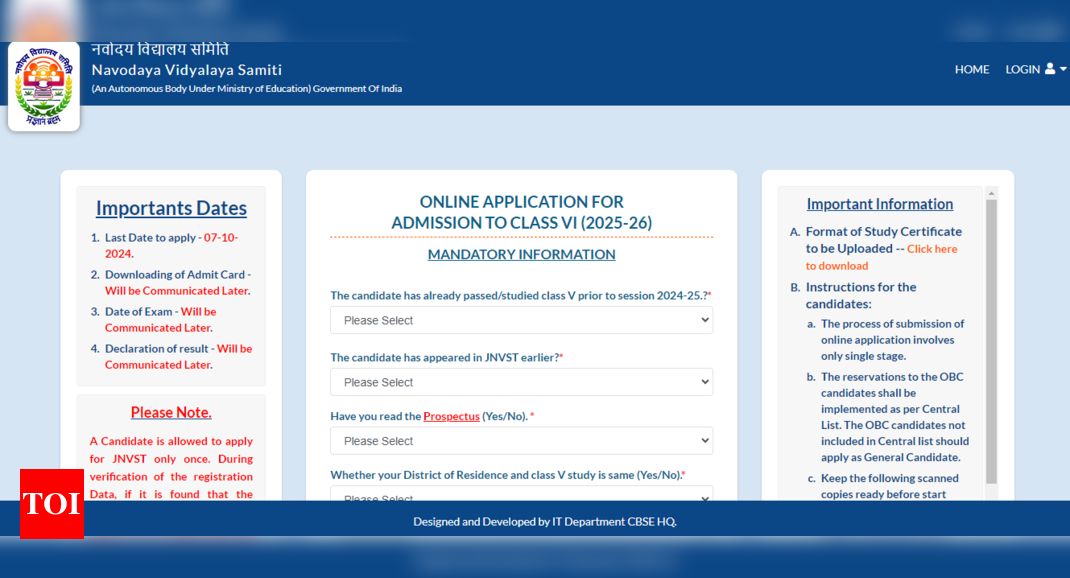Click the 'reservations to the OBC candidates' instruction
Image resolution: width=1070 pixels, height=578 pixels.
click(895, 417)
